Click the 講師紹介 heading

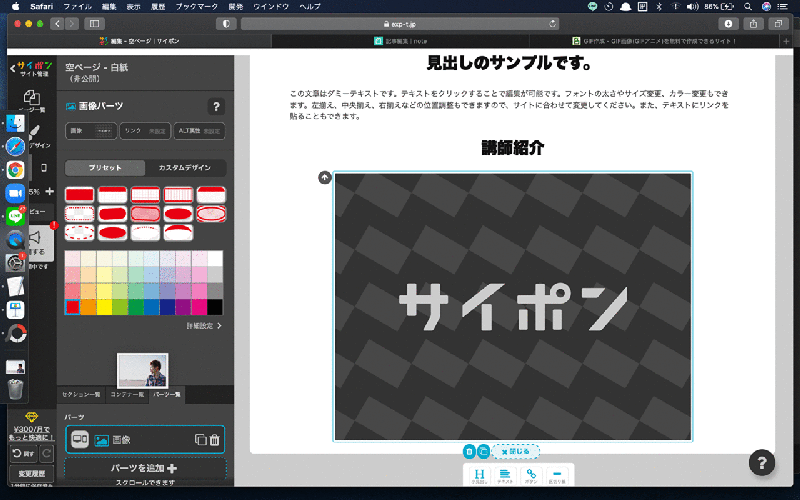coord(513,147)
